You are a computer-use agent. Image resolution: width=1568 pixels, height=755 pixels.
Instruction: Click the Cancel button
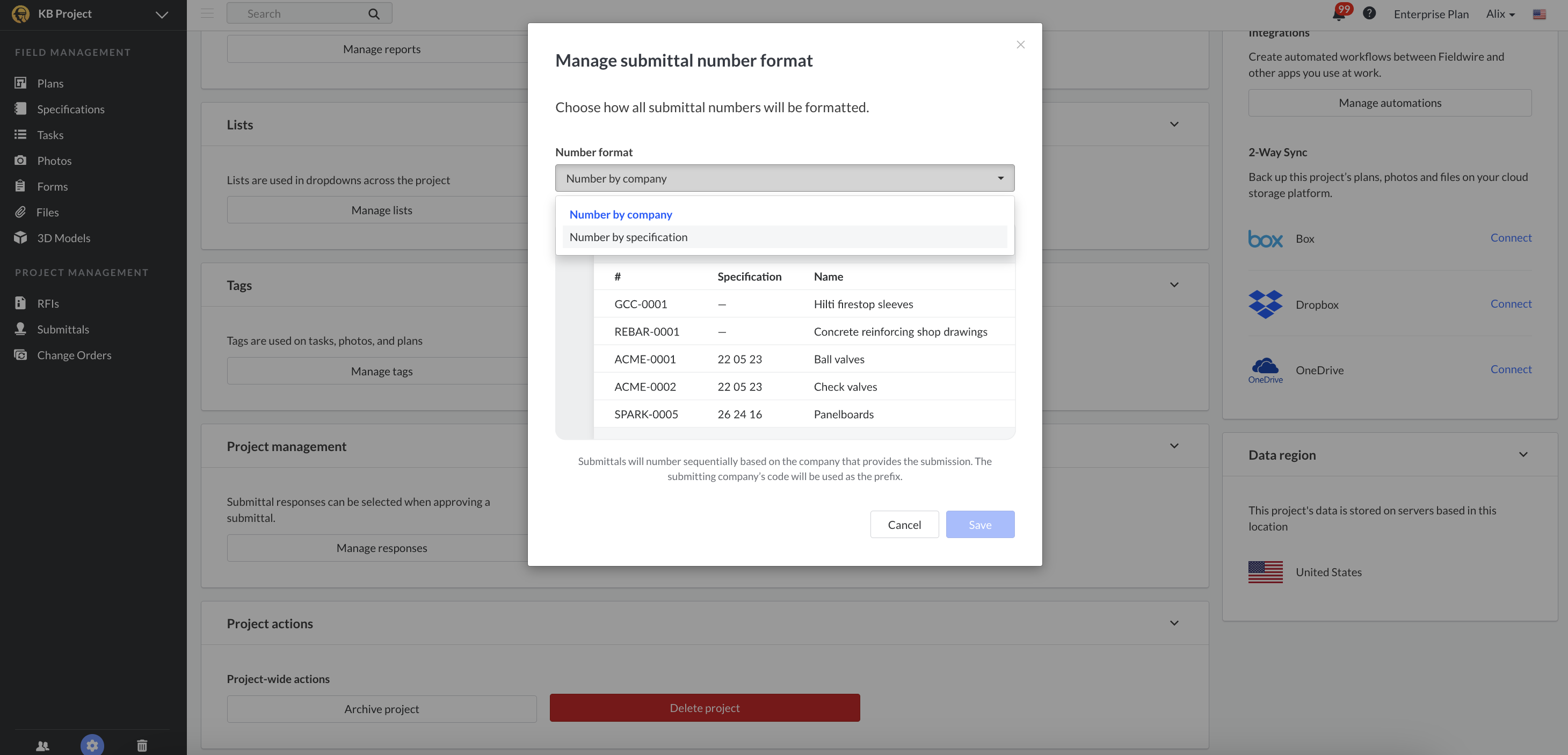pos(904,524)
